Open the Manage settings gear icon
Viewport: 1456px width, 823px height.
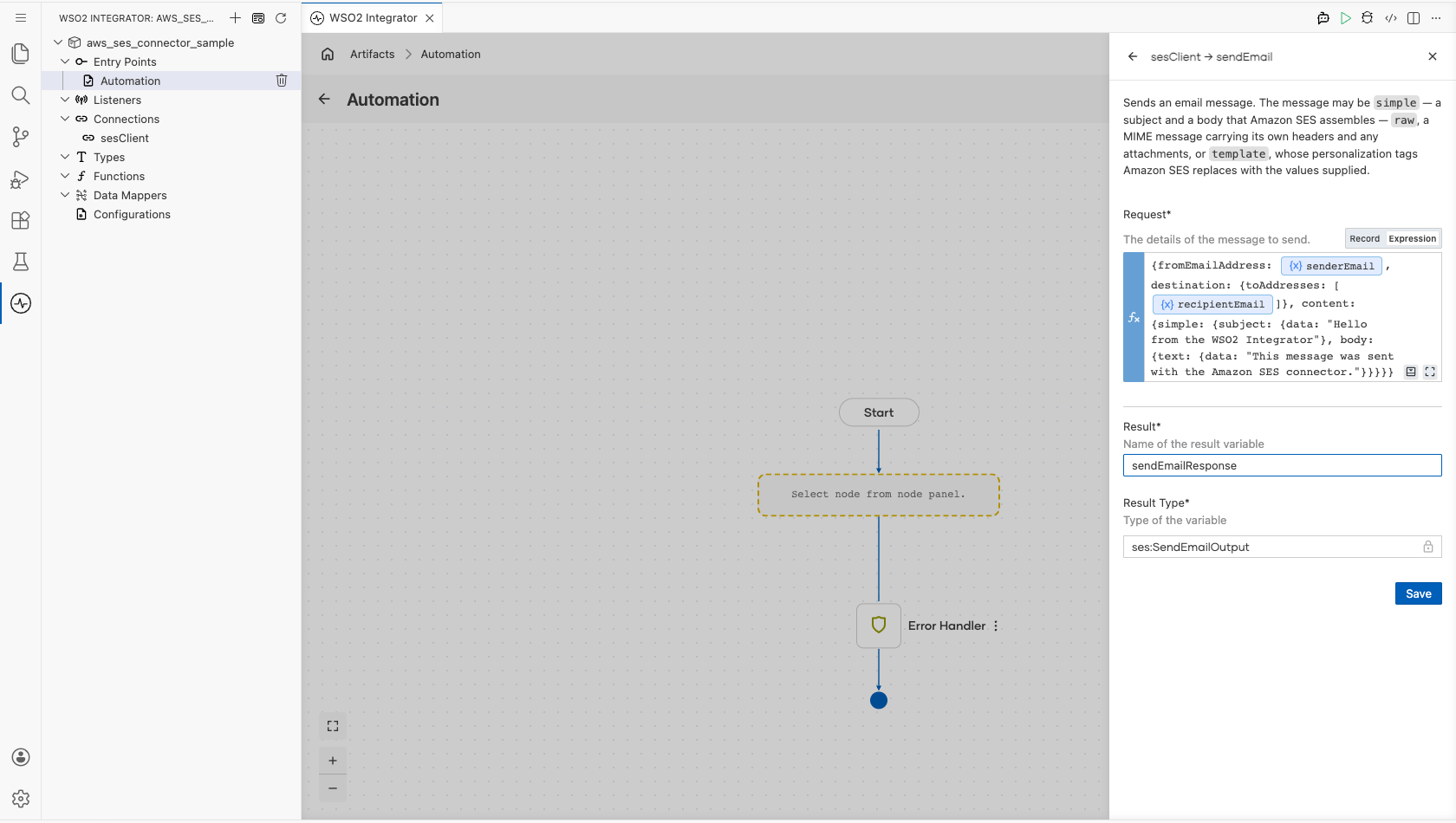pyautogui.click(x=21, y=799)
